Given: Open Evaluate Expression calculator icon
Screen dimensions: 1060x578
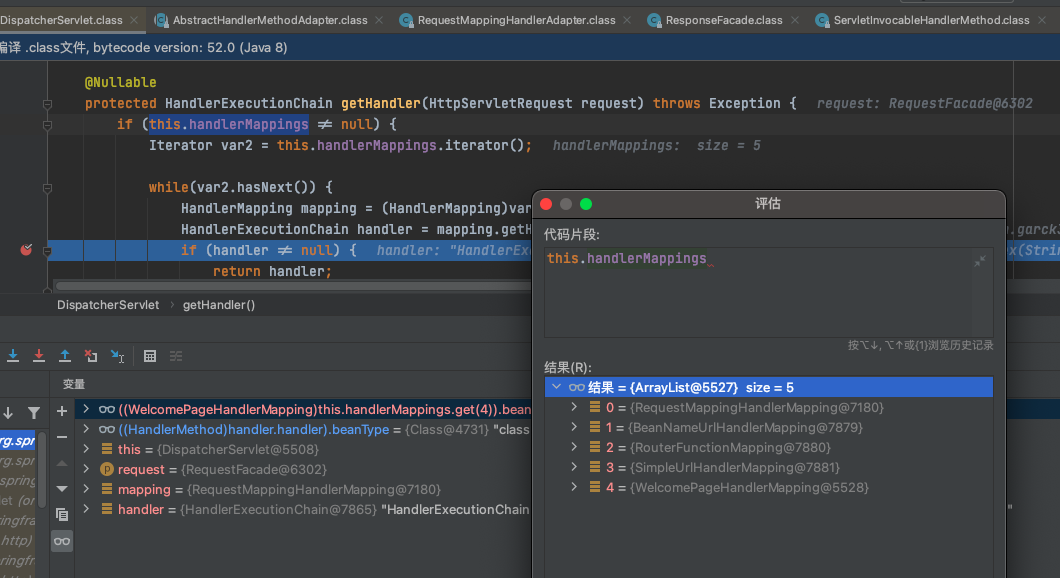Looking at the screenshot, I should click(x=150, y=356).
